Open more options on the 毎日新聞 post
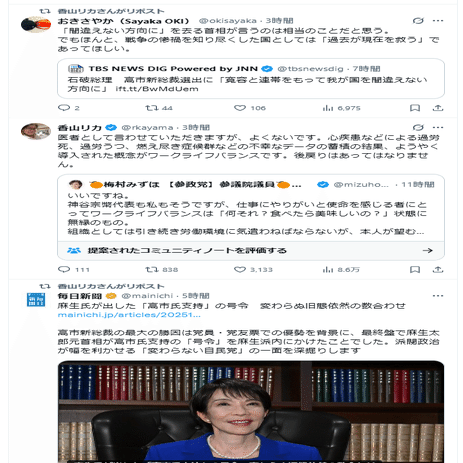Screen dimensions: 463x463 [438, 296]
